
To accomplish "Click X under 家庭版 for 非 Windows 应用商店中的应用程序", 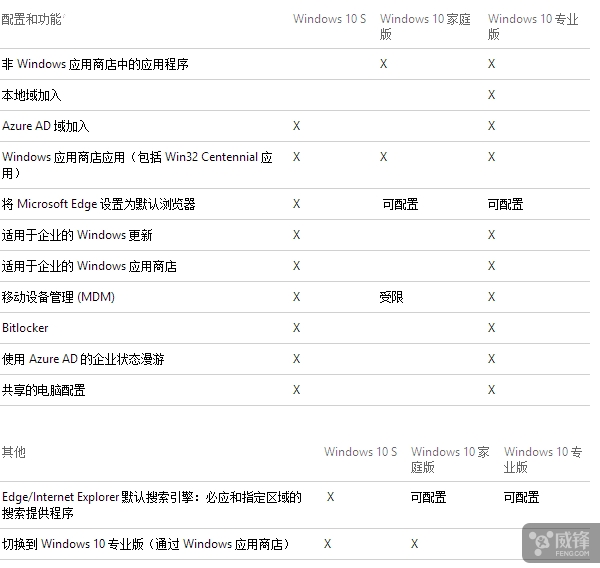I will pos(383,64).
